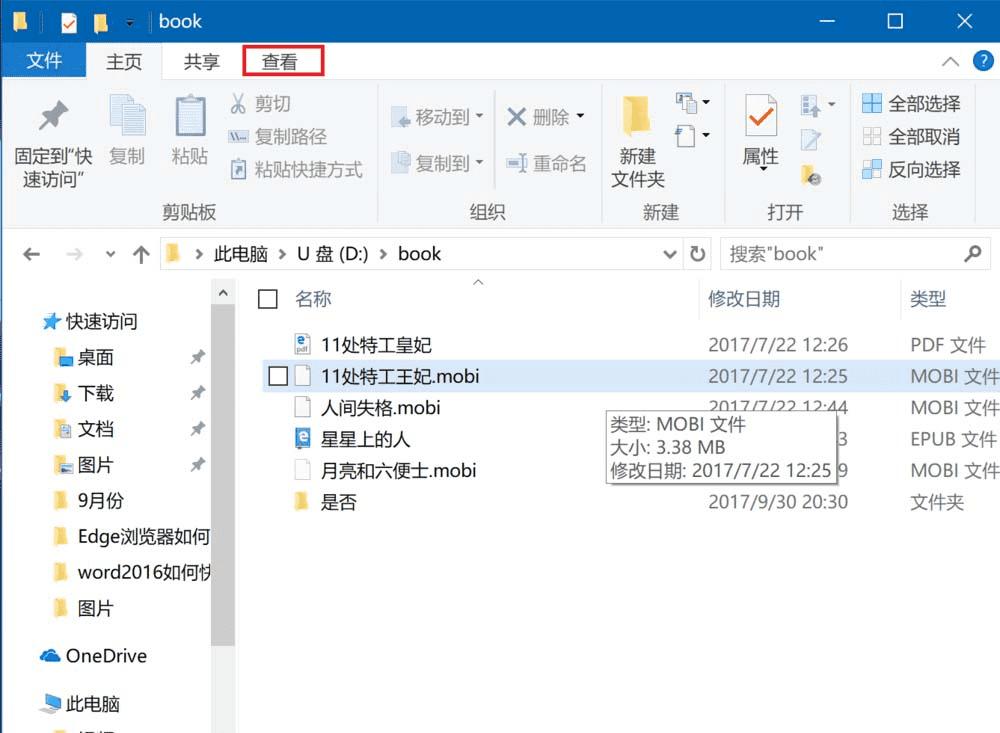Viewport: 1000px width, 733px height.
Task: Click the Copy icon in clipboard group
Action: coord(127,115)
